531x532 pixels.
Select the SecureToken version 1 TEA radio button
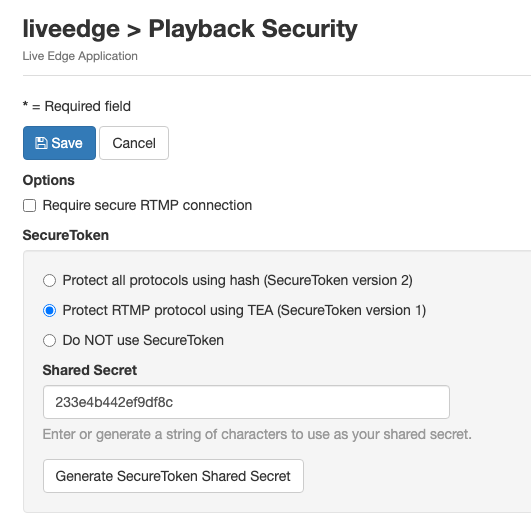click(x=50, y=310)
